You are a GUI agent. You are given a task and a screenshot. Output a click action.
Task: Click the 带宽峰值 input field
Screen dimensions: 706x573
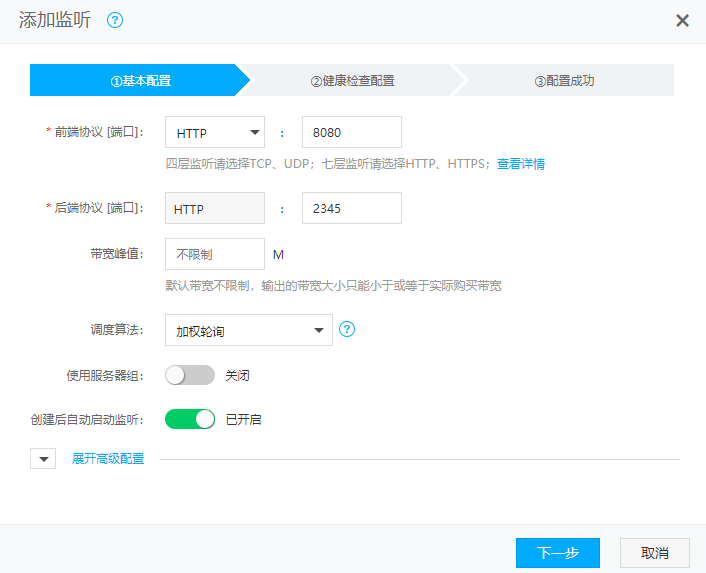point(215,254)
